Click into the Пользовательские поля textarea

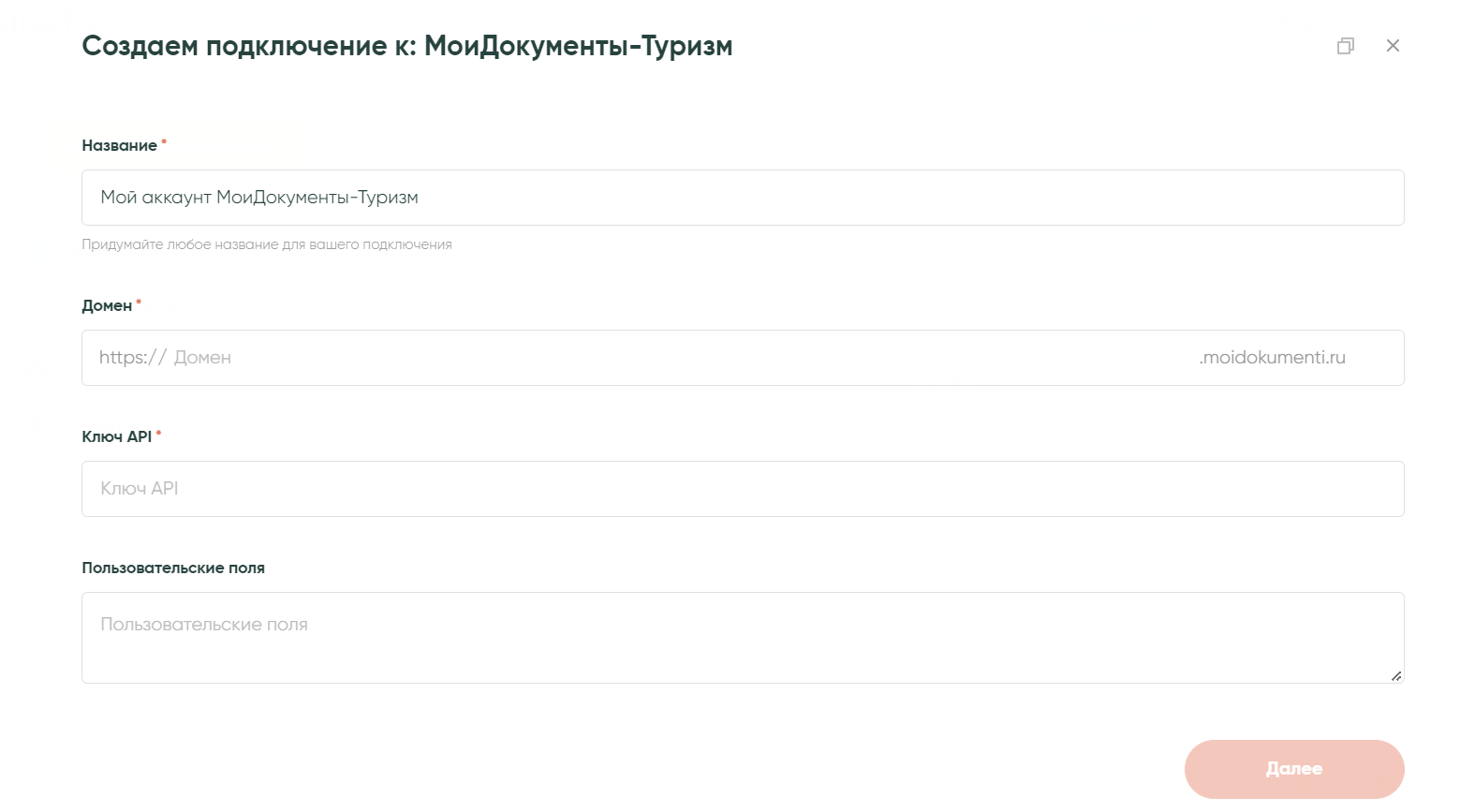point(742,638)
